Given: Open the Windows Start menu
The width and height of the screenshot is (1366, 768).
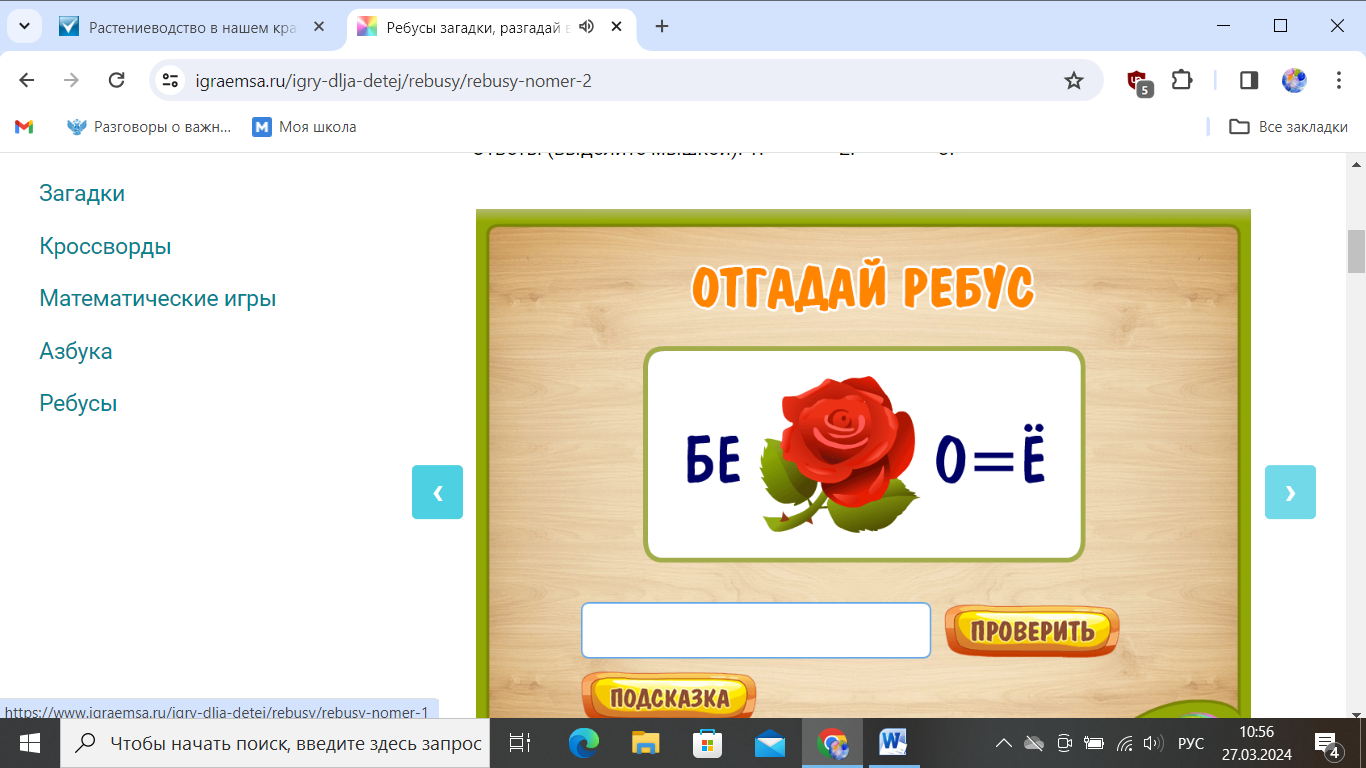Looking at the screenshot, I should pyautogui.click(x=30, y=743).
